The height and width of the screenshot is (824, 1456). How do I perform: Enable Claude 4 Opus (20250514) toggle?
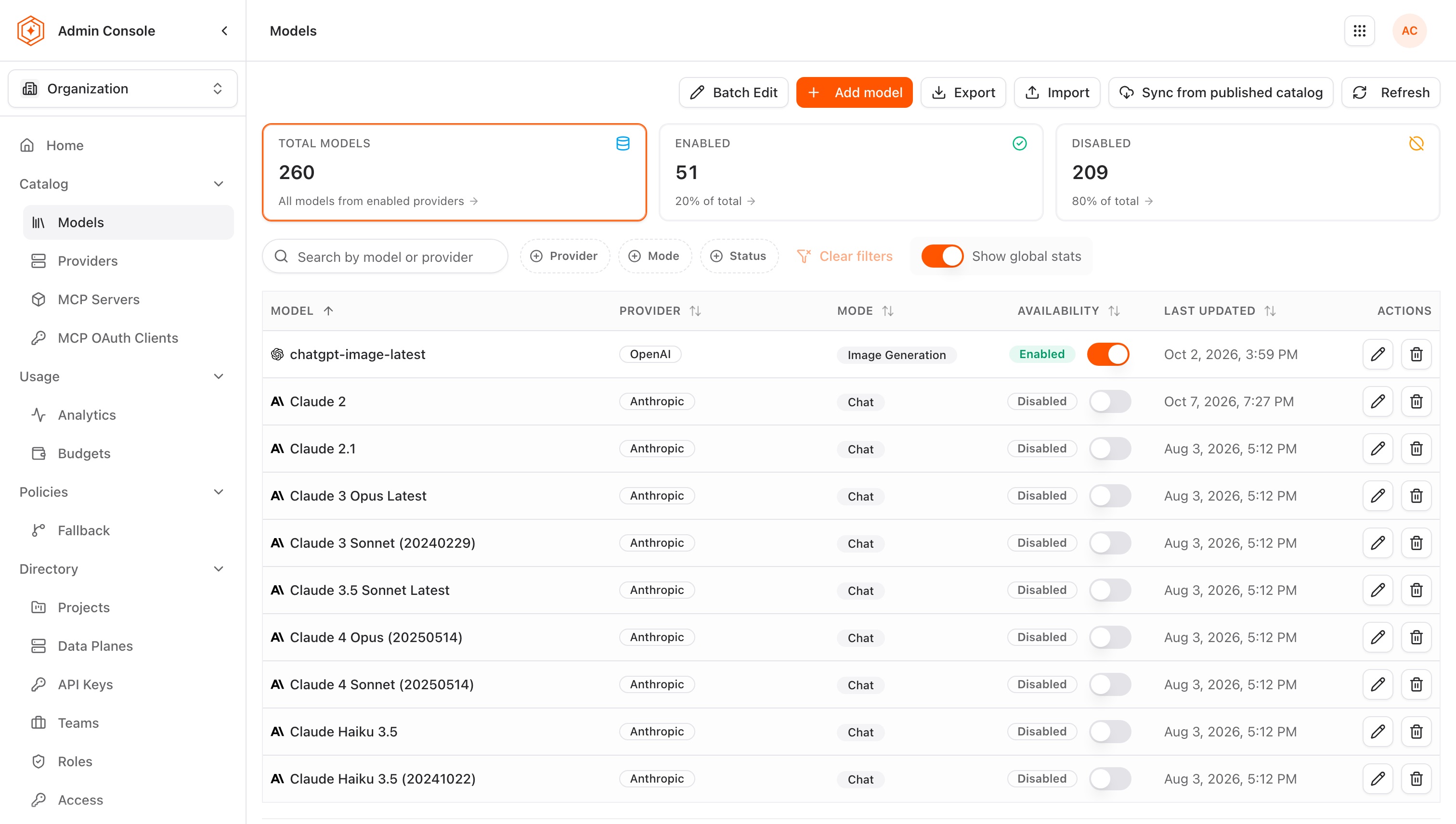(x=1110, y=637)
